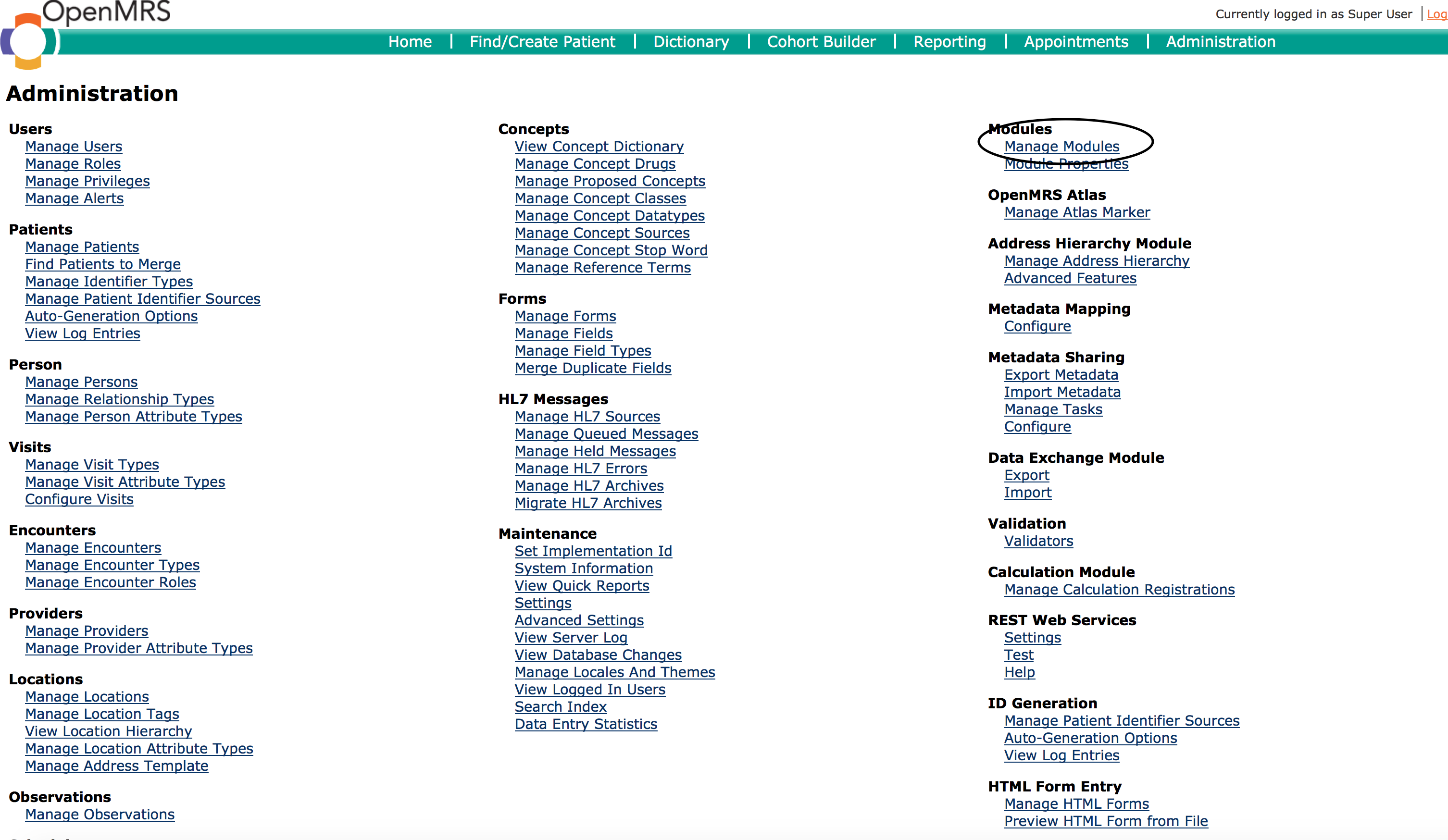Click View Location Hierarchy
Screen dimensions: 1448x840
tap(109, 731)
